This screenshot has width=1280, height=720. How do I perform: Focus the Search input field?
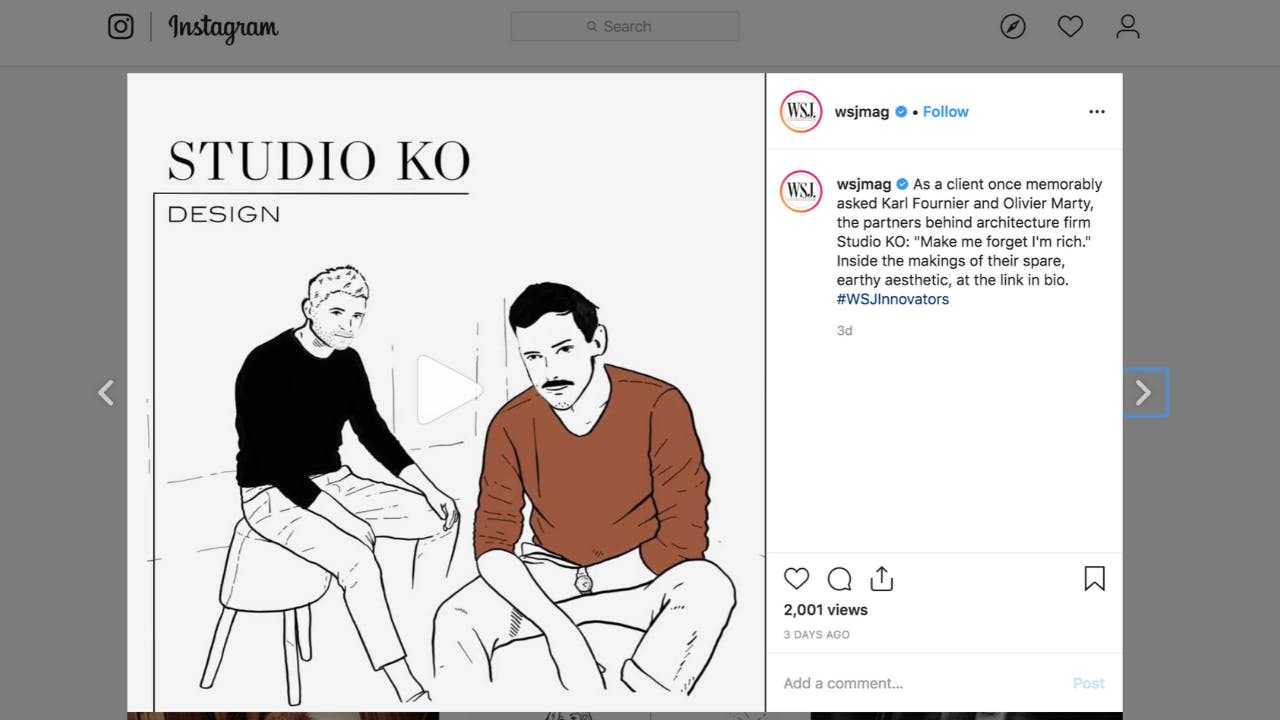point(625,27)
